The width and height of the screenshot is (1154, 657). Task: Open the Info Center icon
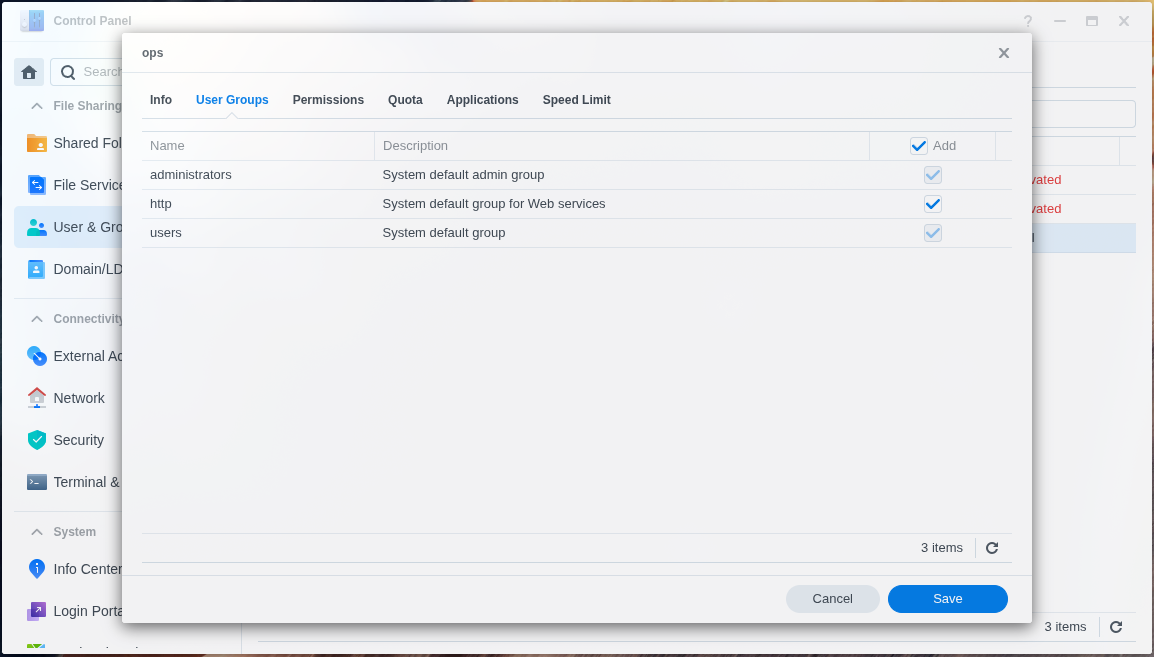click(36, 569)
